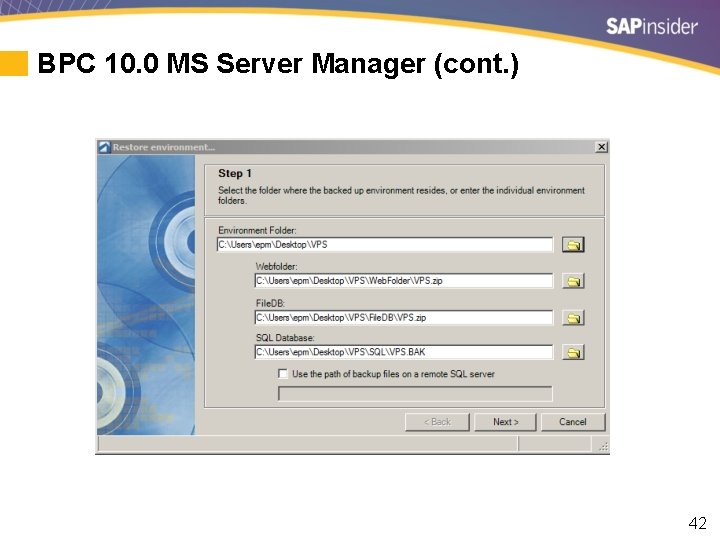Screen dimensions: 720x540
Task: Click the slide title BPC 10.0 MS Server Manager
Action: click(278, 63)
